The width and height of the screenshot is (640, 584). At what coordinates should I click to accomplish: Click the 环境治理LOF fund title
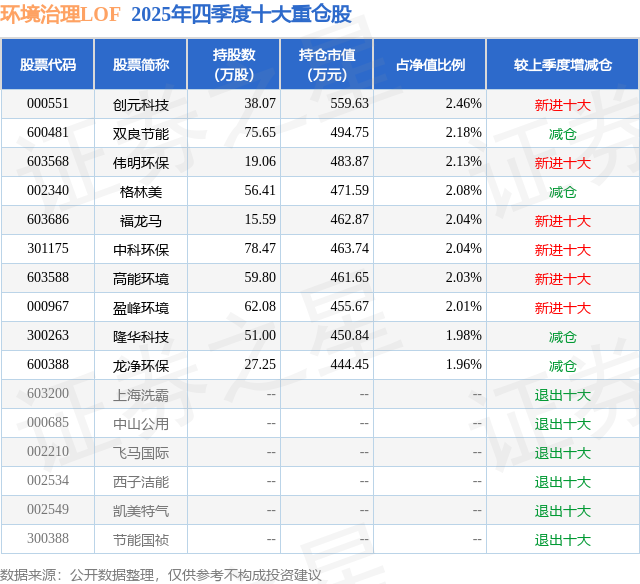60,15
